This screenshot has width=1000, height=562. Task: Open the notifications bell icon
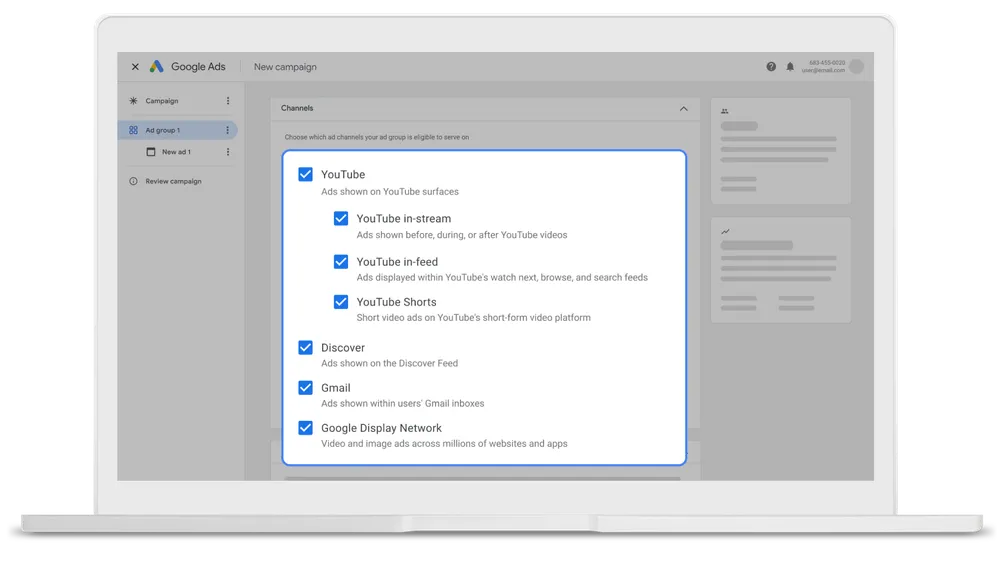pyautogui.click(x=790, y=67)
